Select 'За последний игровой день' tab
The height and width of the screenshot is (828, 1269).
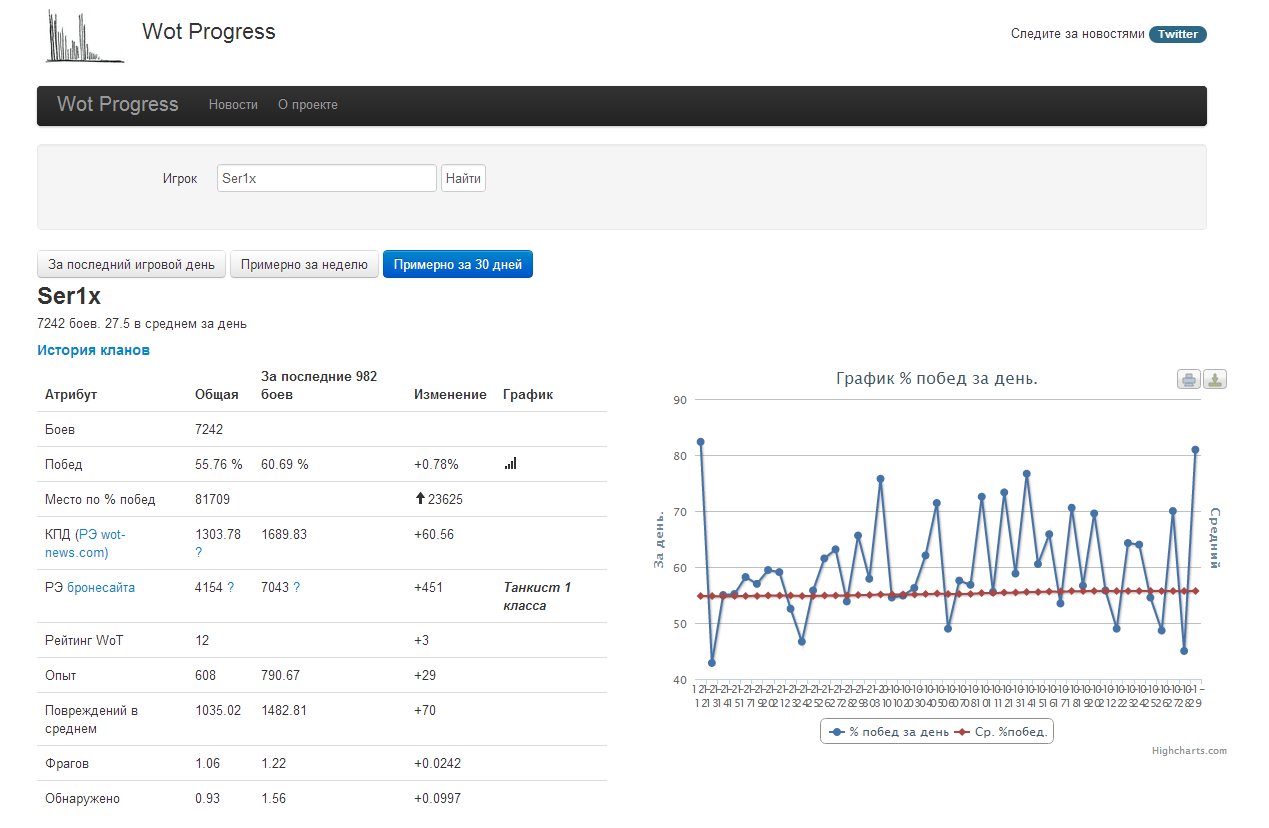(131, 265)
